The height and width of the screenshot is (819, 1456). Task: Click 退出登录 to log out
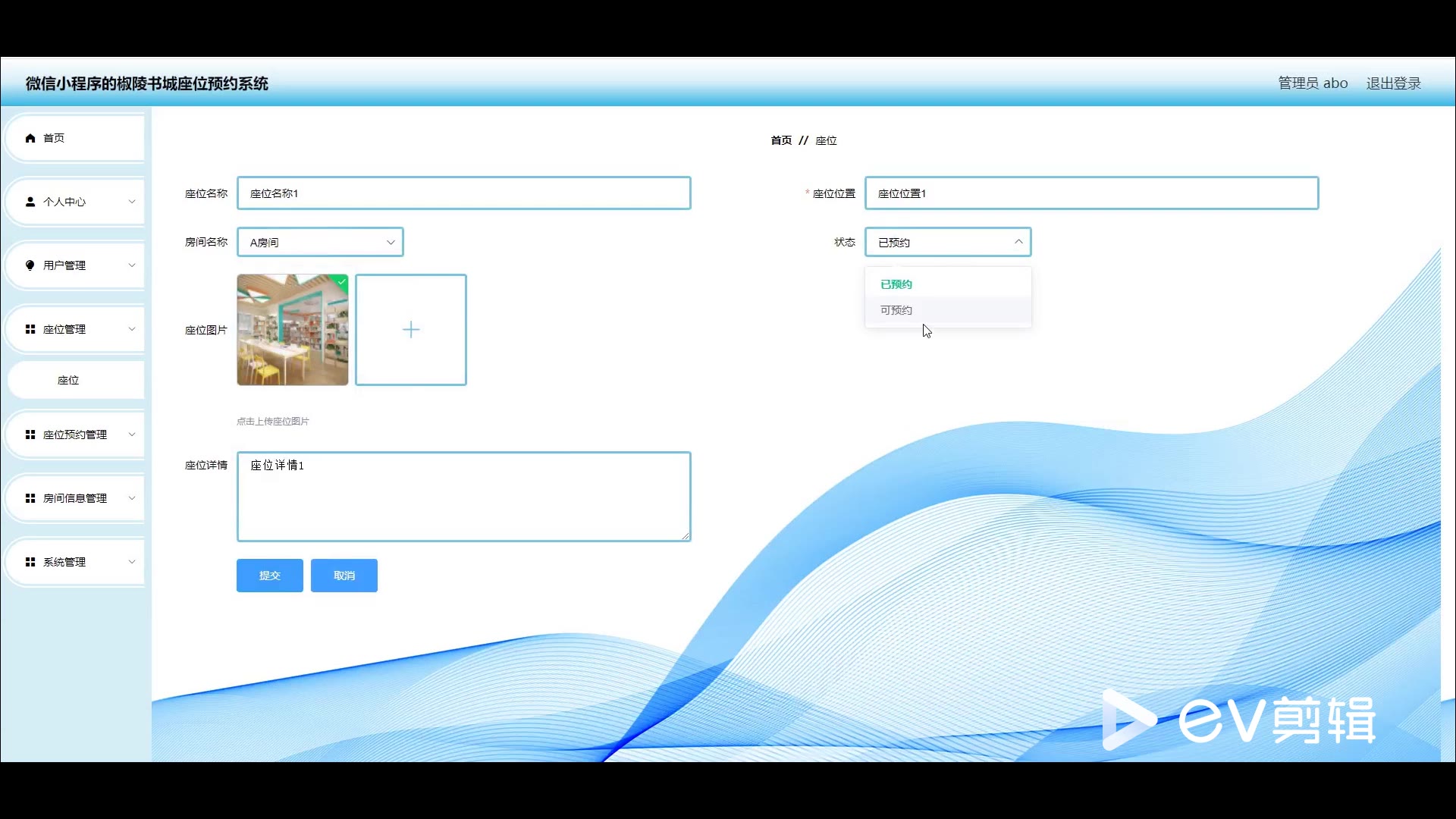click(1394, 83)
